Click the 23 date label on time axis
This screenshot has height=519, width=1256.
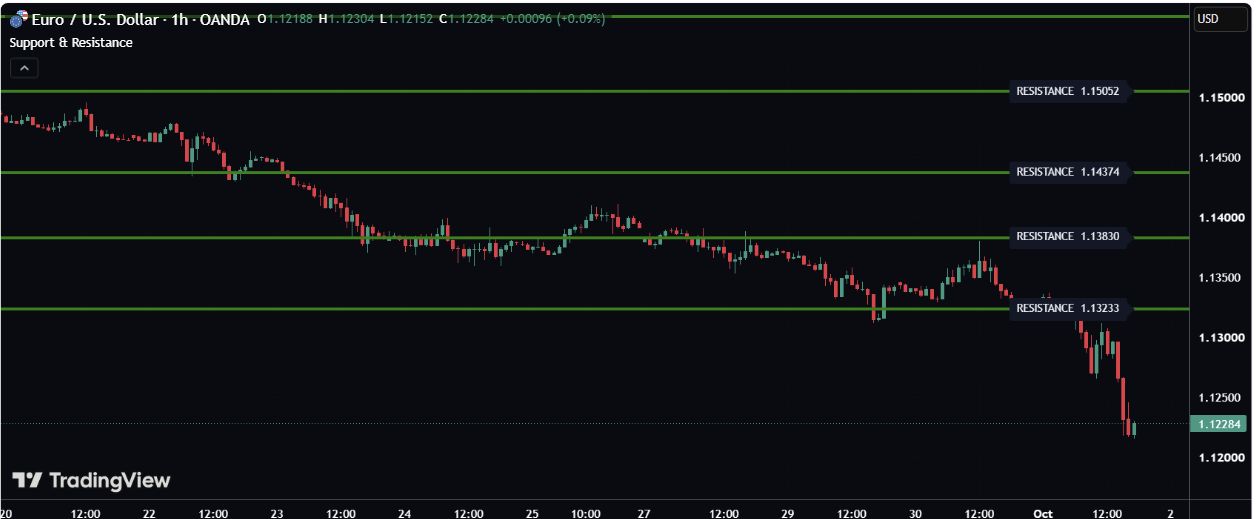[x=277, y=513]
